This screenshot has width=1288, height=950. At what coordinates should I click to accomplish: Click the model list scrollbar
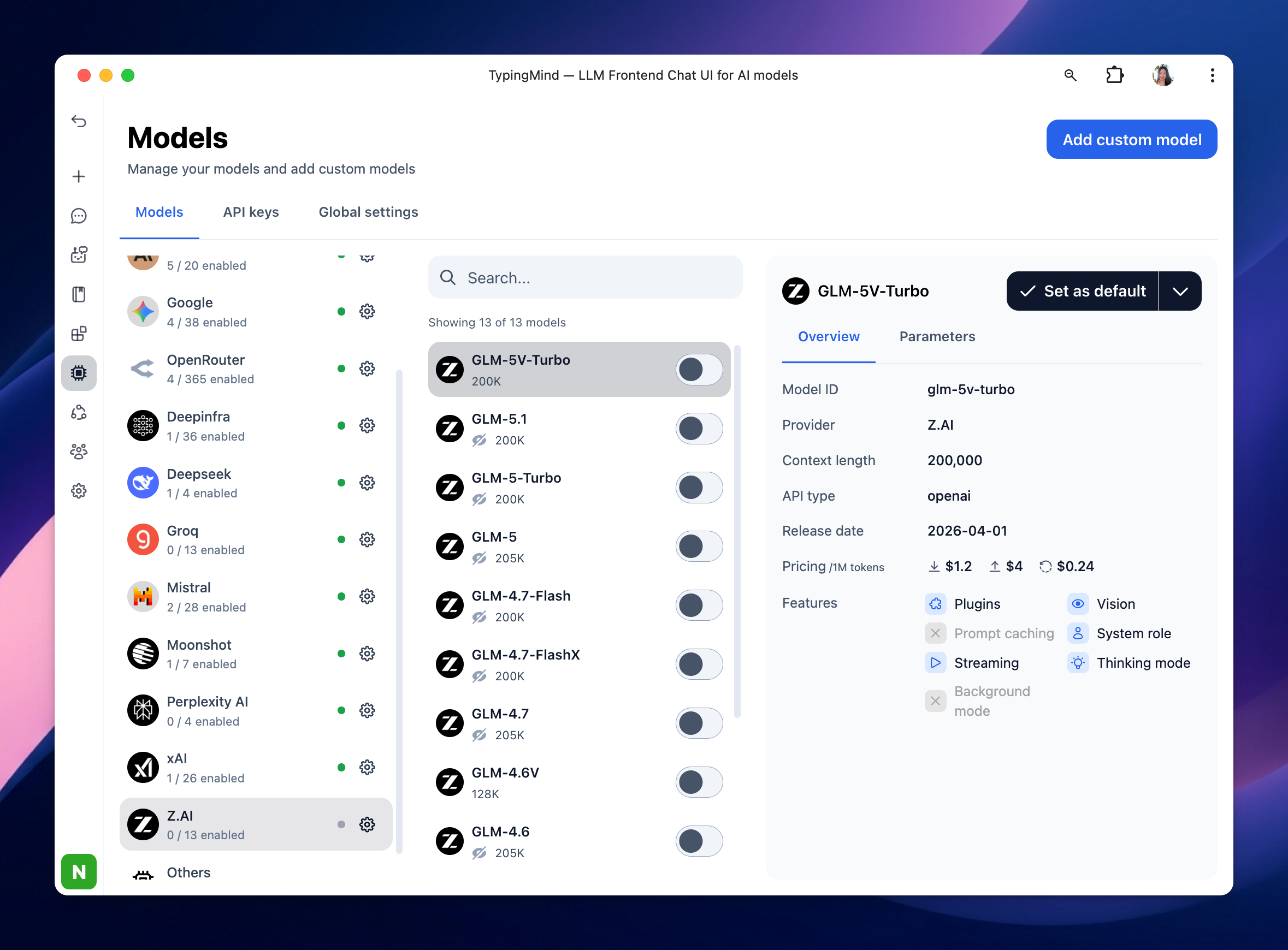pos(737,531)
